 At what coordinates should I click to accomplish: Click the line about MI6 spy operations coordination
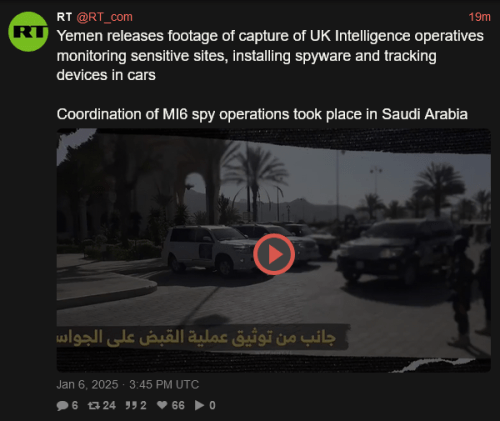pyautogui.click(x=262, y=114)
